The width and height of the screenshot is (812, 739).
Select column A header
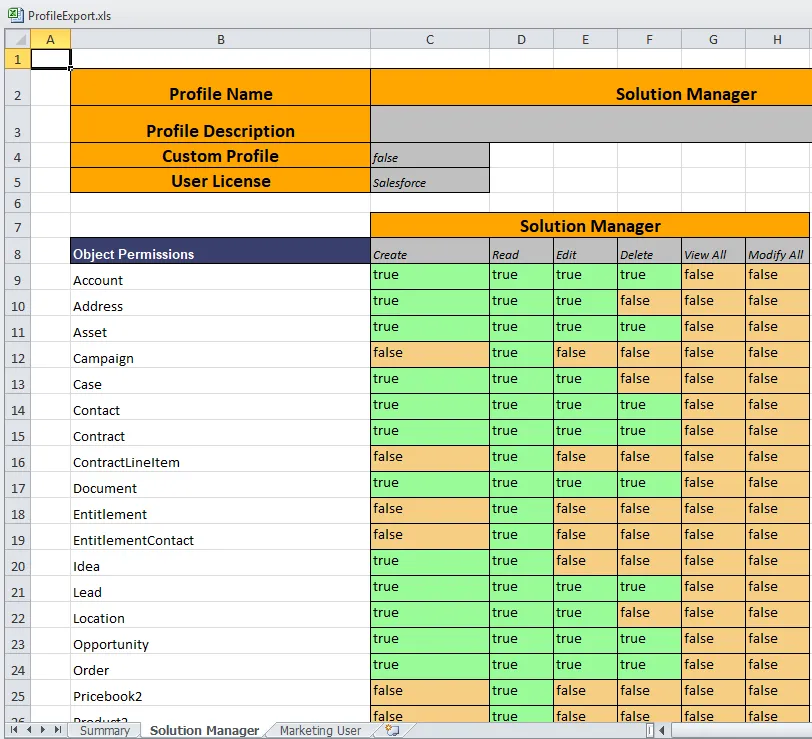pos(50,39)
